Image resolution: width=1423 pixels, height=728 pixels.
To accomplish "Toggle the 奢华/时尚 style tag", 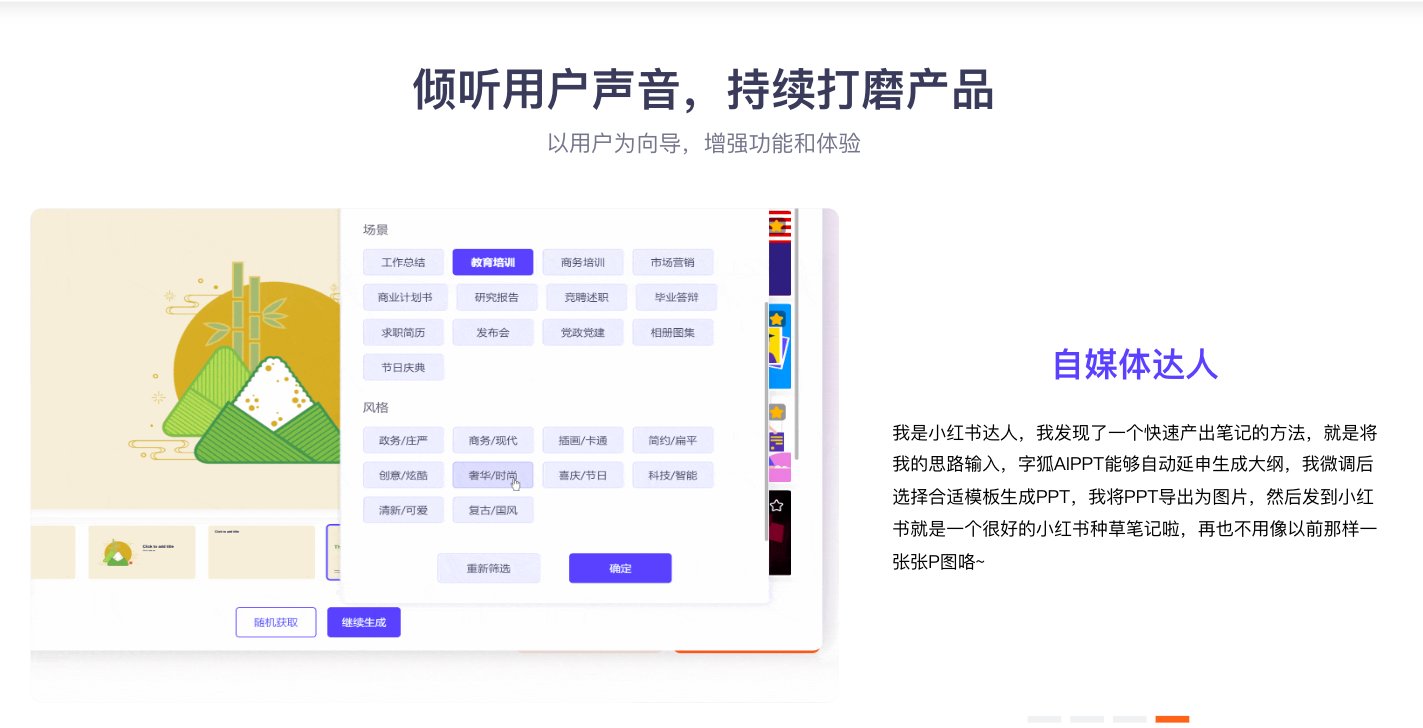I will 492,474.
